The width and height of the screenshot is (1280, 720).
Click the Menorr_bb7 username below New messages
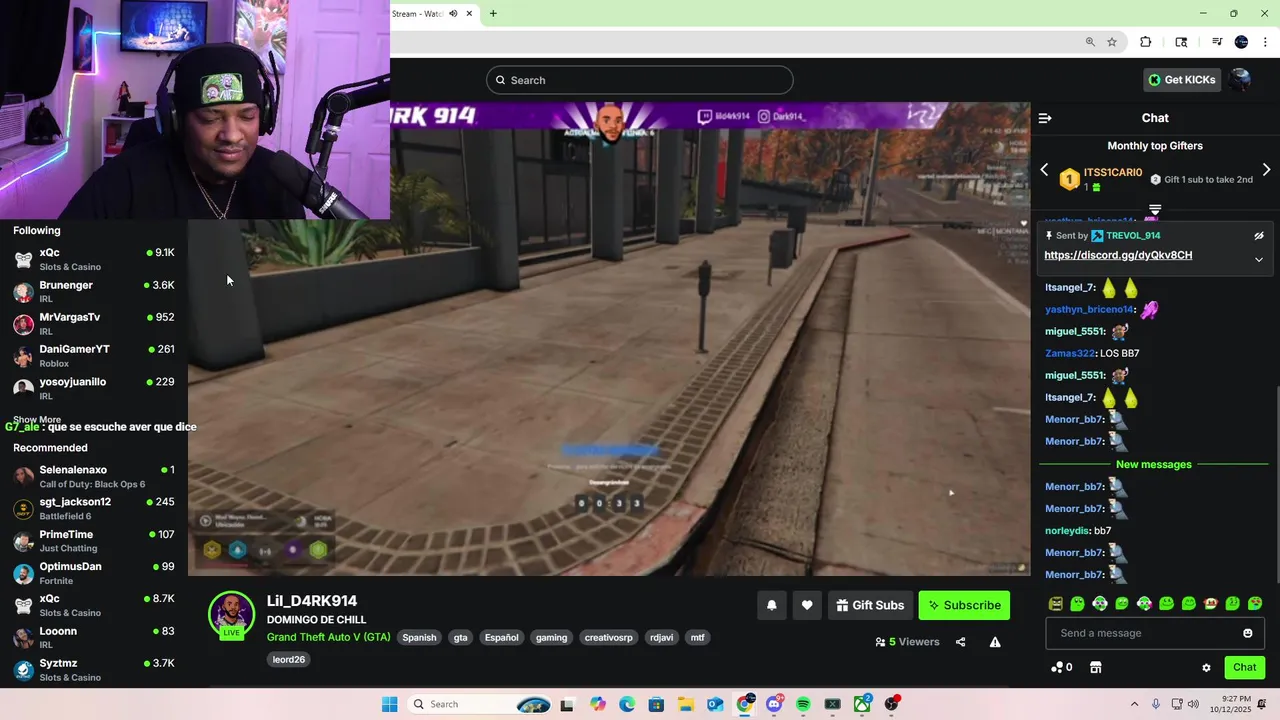click(x=1074, y=487)
